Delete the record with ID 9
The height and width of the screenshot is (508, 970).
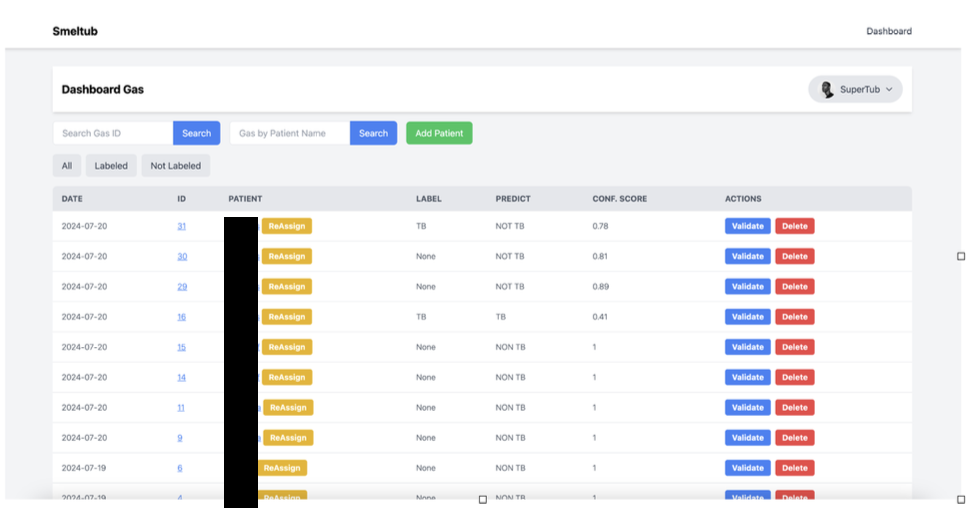coord(794,438)
